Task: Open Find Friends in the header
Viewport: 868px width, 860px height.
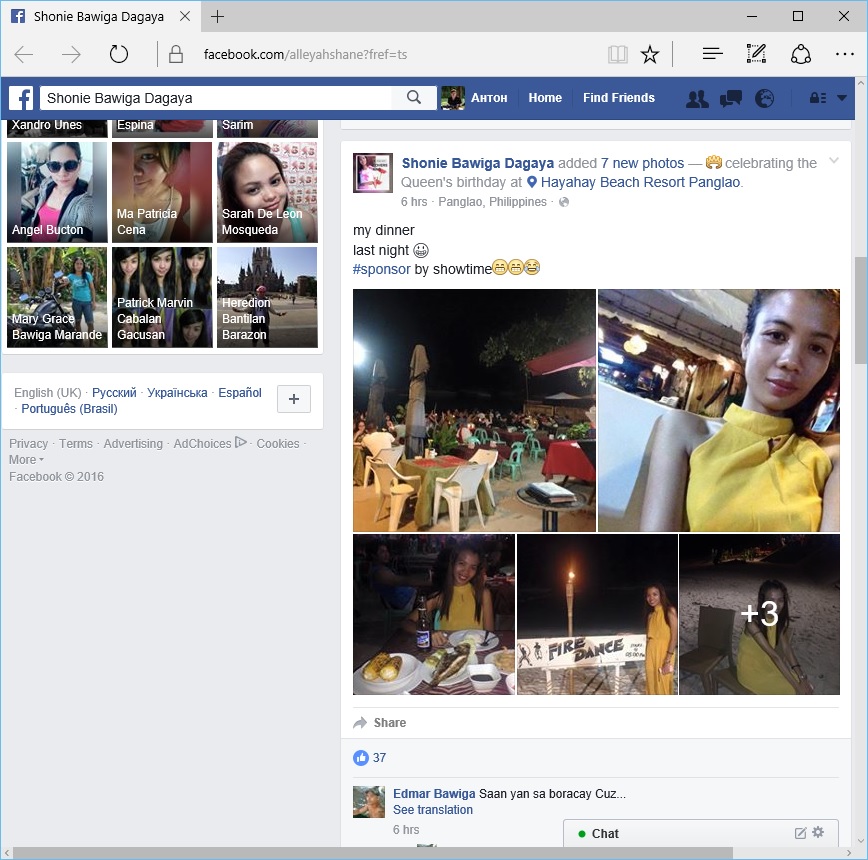Action: coord(619,98)
